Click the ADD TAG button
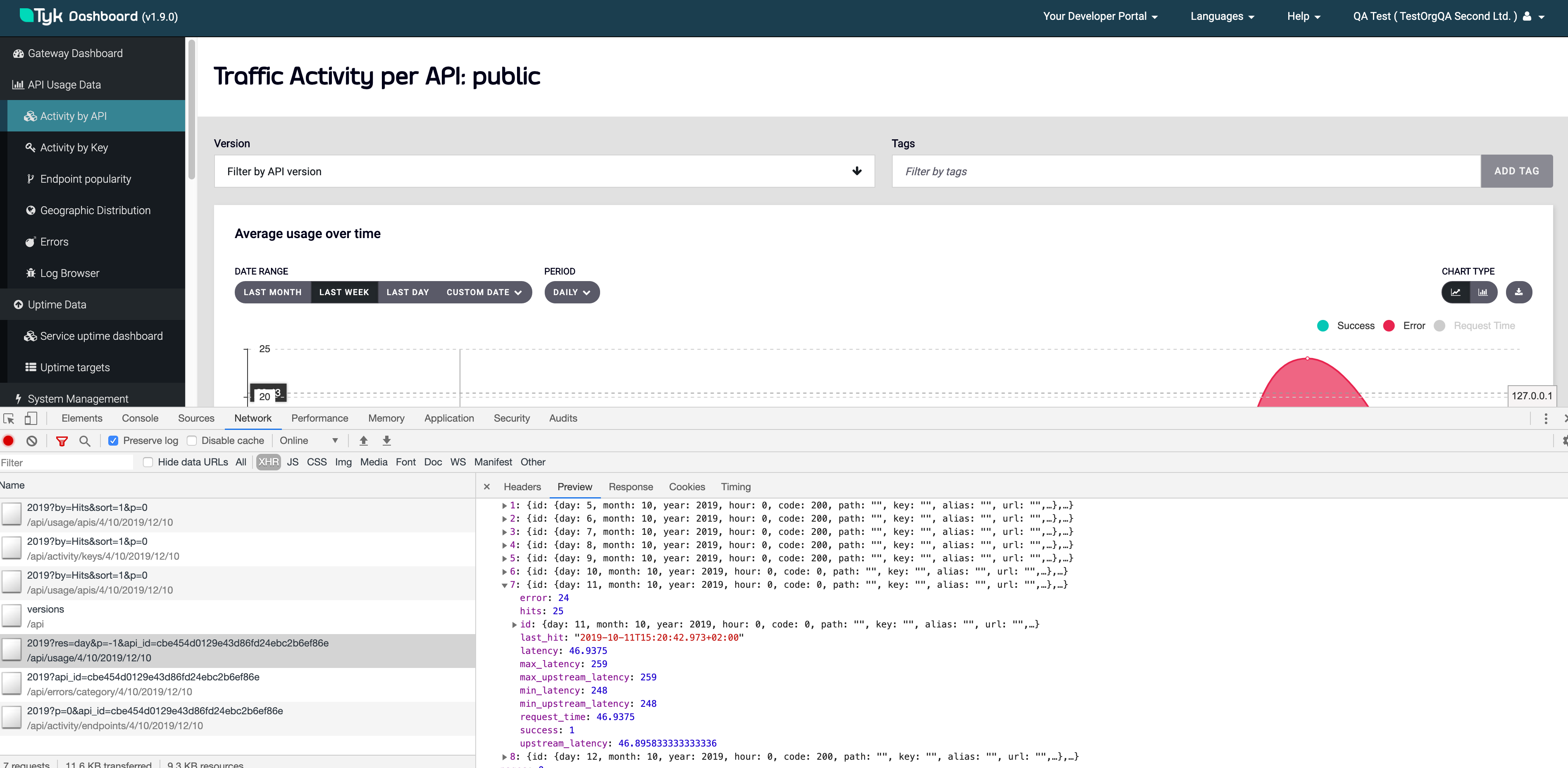The width and height of the screenshot is (1568, 768). click(x=1517, y=171)
